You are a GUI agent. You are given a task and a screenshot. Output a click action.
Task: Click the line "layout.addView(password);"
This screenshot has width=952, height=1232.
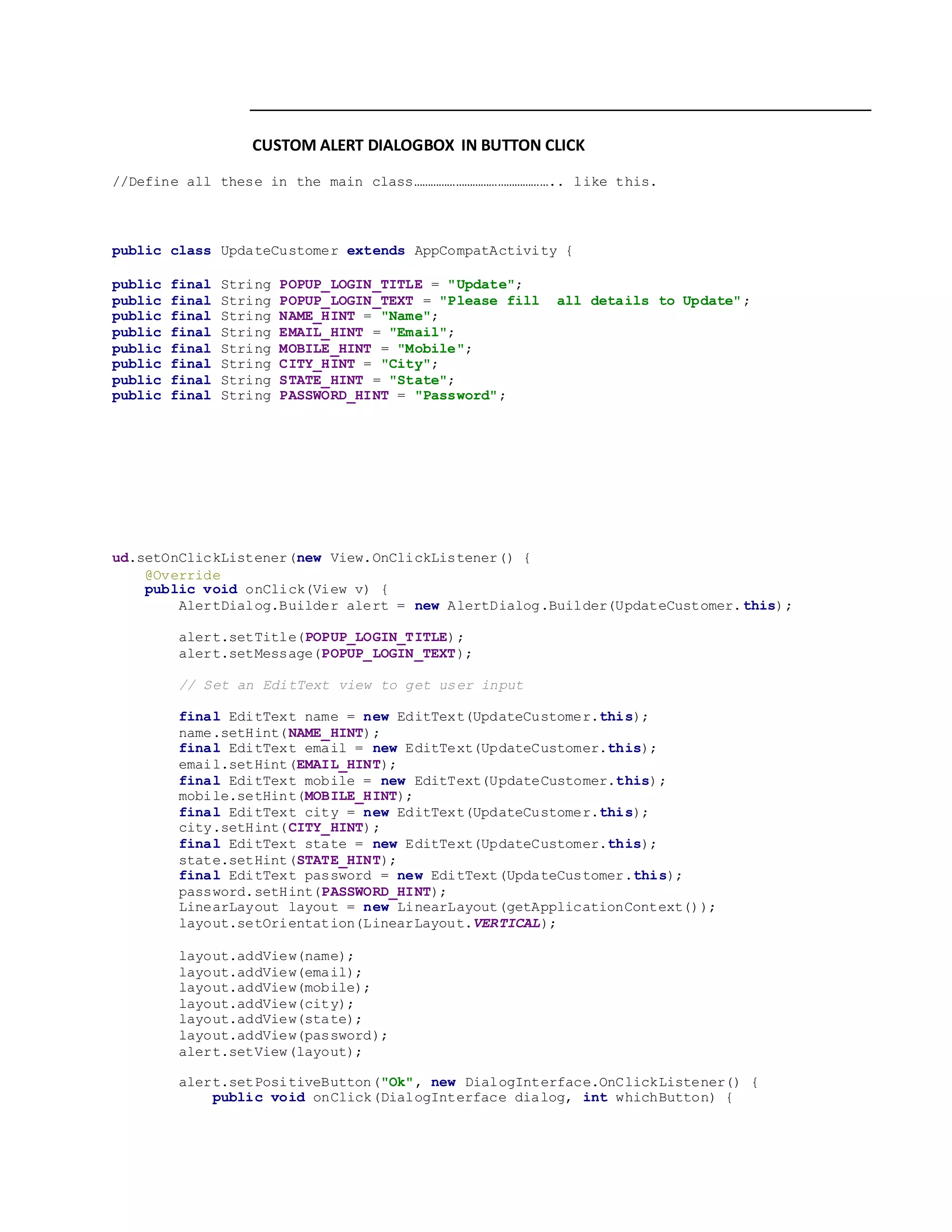click(284, 1036)
